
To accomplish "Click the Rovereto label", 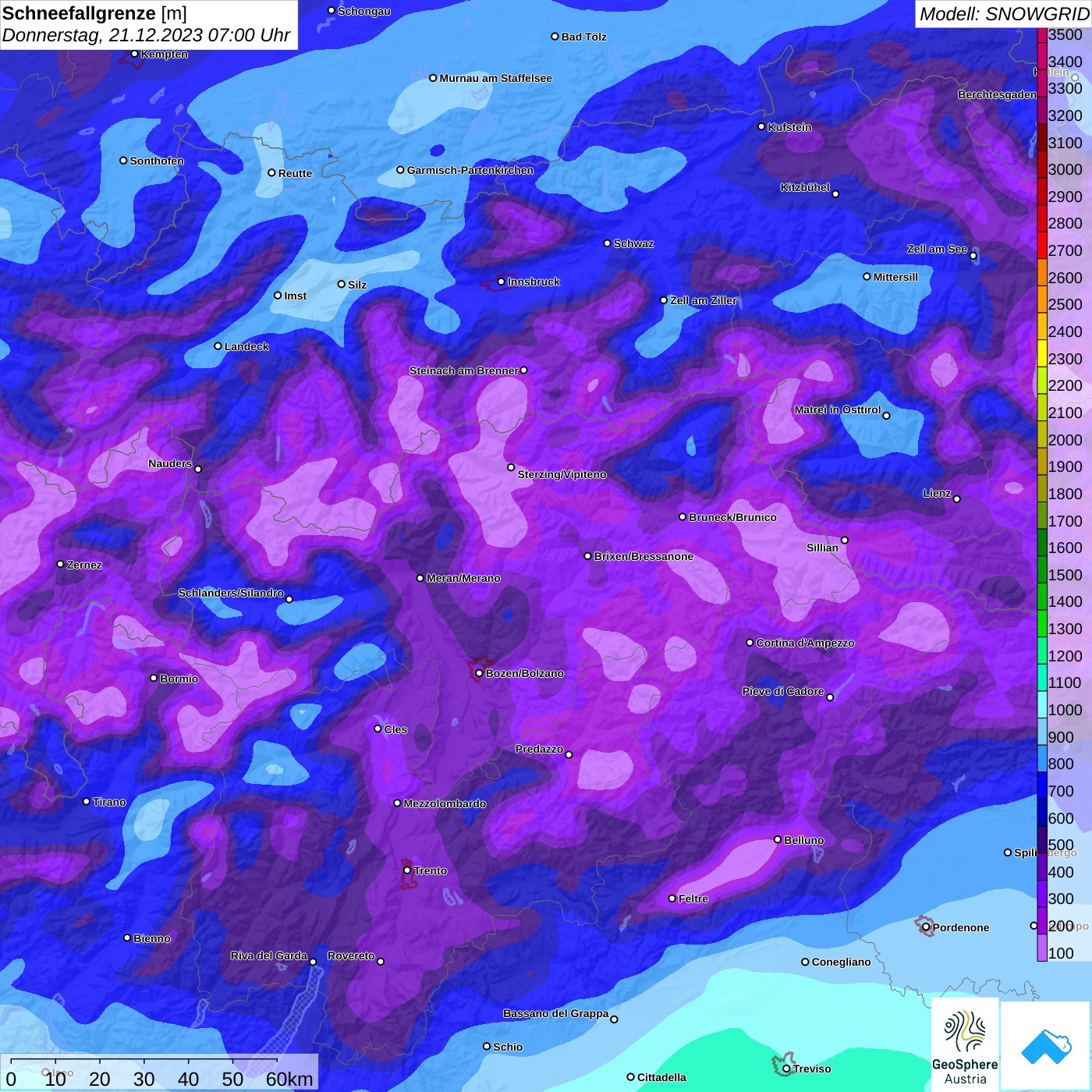I will (351, 955).
